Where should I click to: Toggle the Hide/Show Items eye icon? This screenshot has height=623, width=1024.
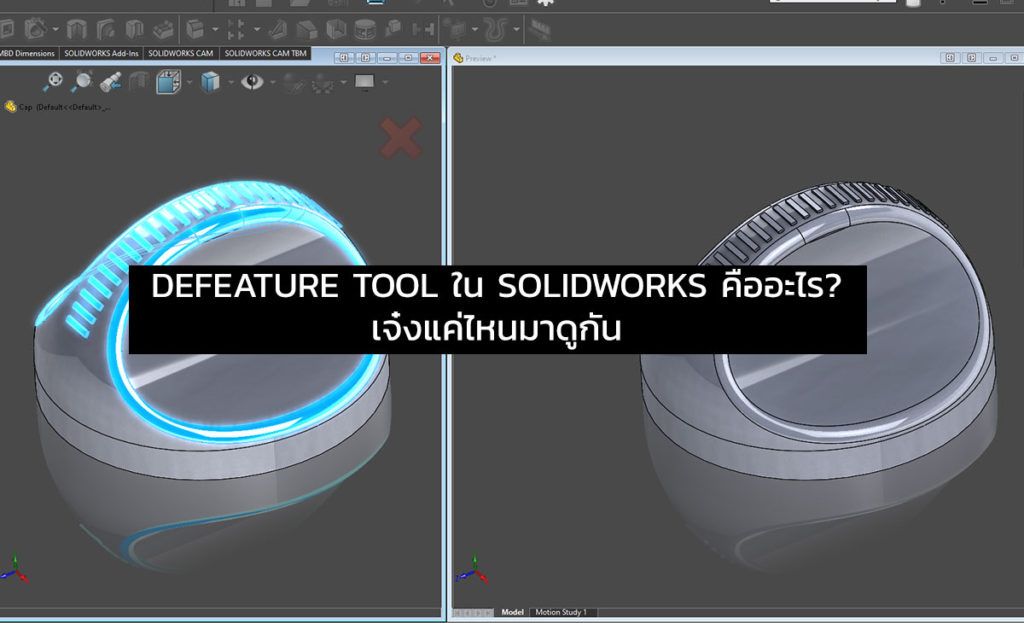[x=252, y=82]
